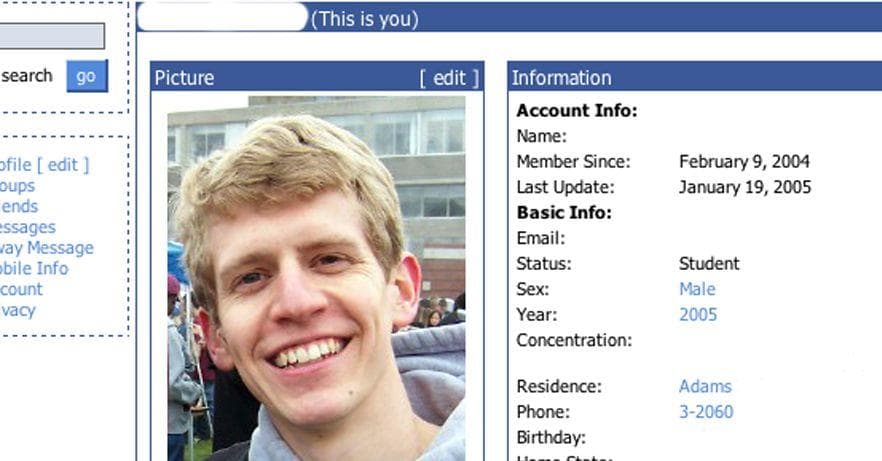The width and height of the screenshot is (882, 461).
Task: Open Account settings sidebar link
Action: (x=21, y=289)
